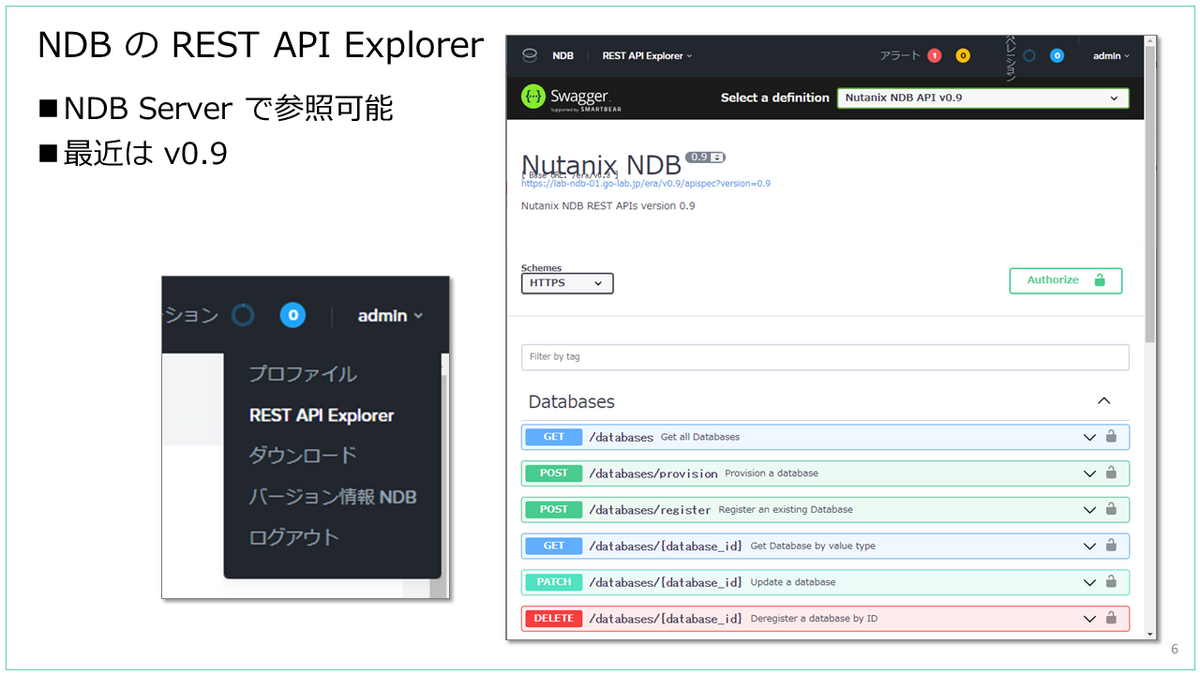Click the /databases/register path text
Image resolution: width=1200 pixels, height=675 pixels.
650,510
